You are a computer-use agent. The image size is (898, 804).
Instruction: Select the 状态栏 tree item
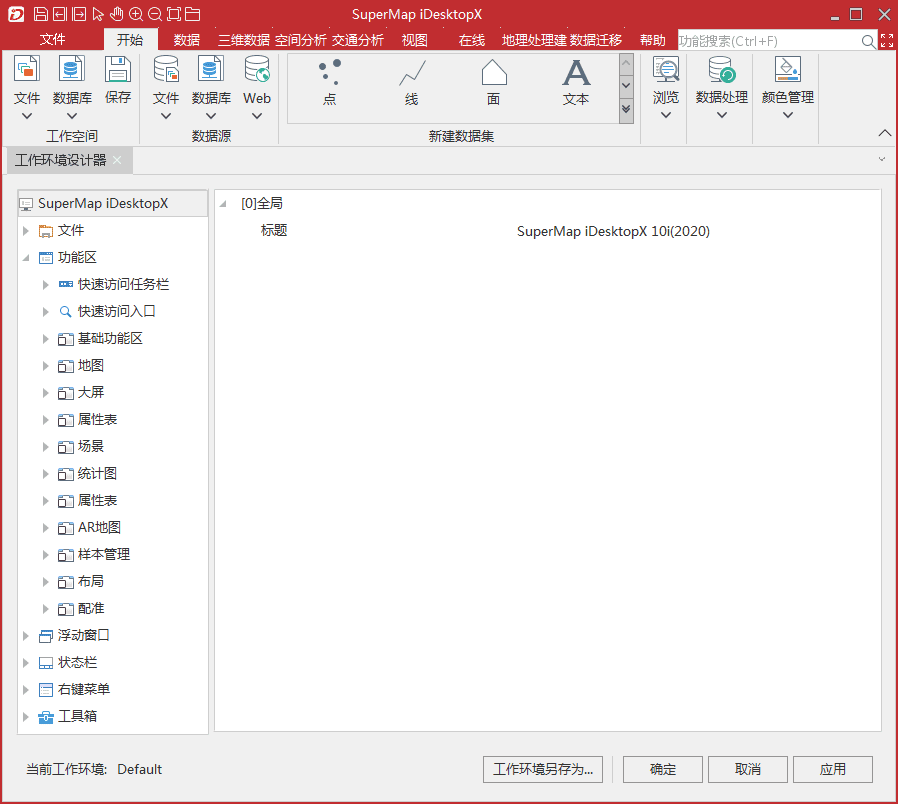77,663
